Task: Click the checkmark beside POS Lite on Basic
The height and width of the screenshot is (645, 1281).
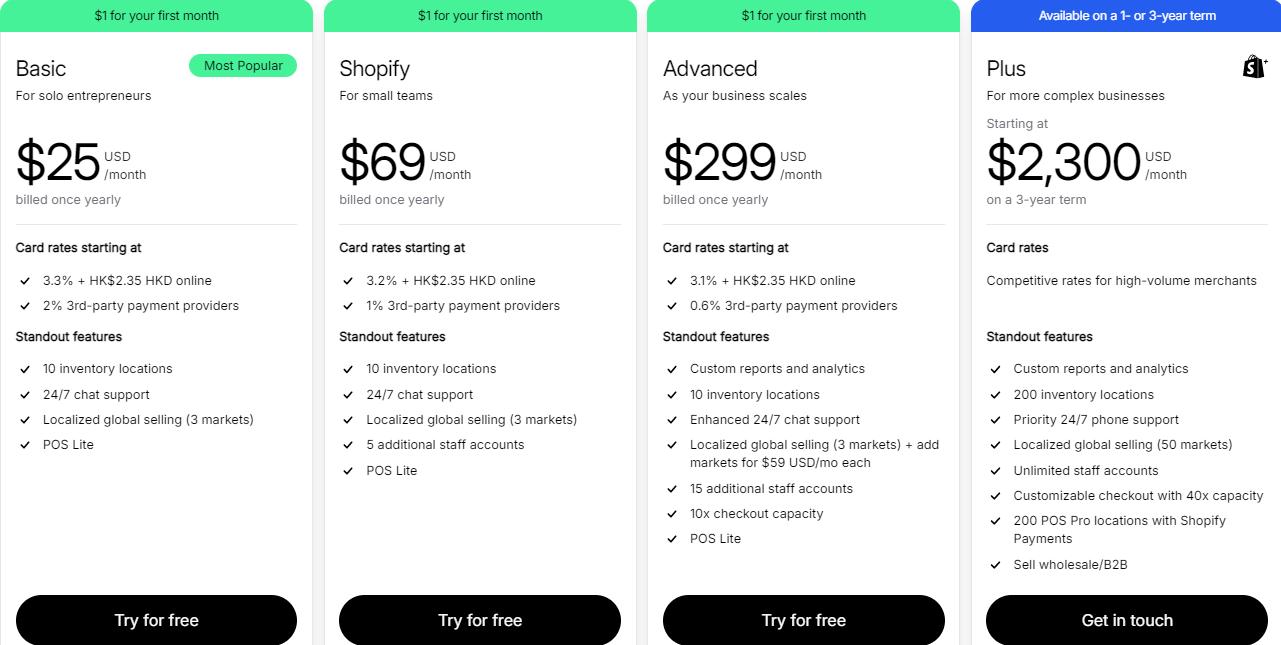Action: (x=26, y=444)
